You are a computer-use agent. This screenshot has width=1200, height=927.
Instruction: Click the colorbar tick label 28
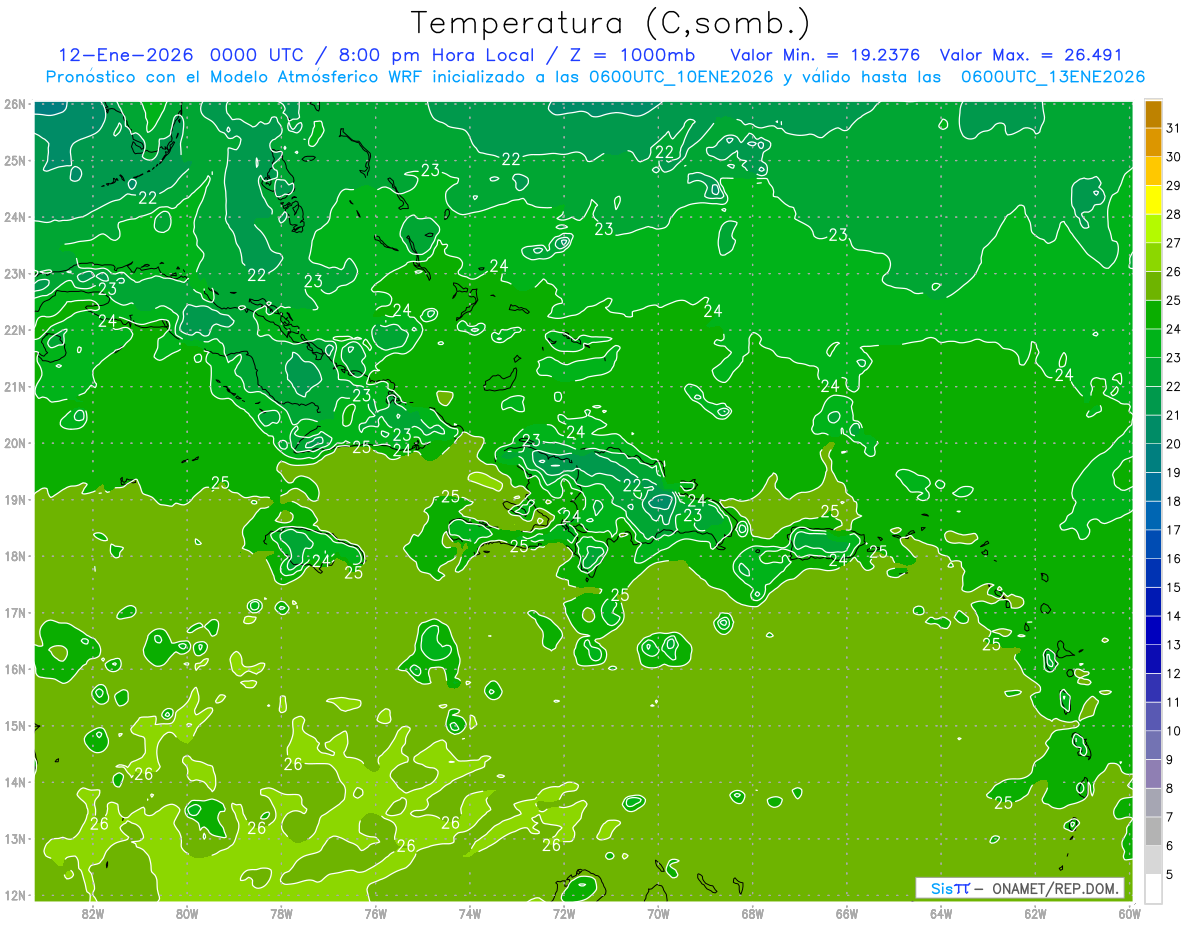pos(1173,214)
